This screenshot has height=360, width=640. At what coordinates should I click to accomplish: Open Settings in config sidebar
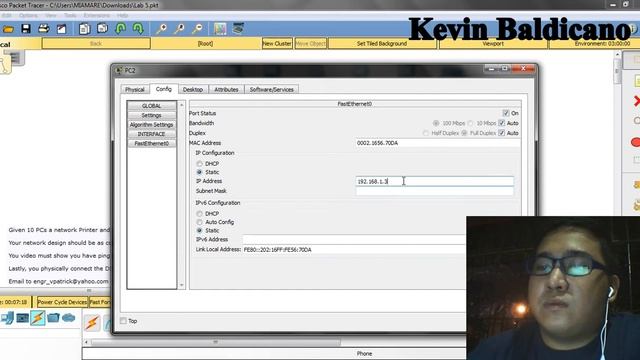click(x=151, y=115)
